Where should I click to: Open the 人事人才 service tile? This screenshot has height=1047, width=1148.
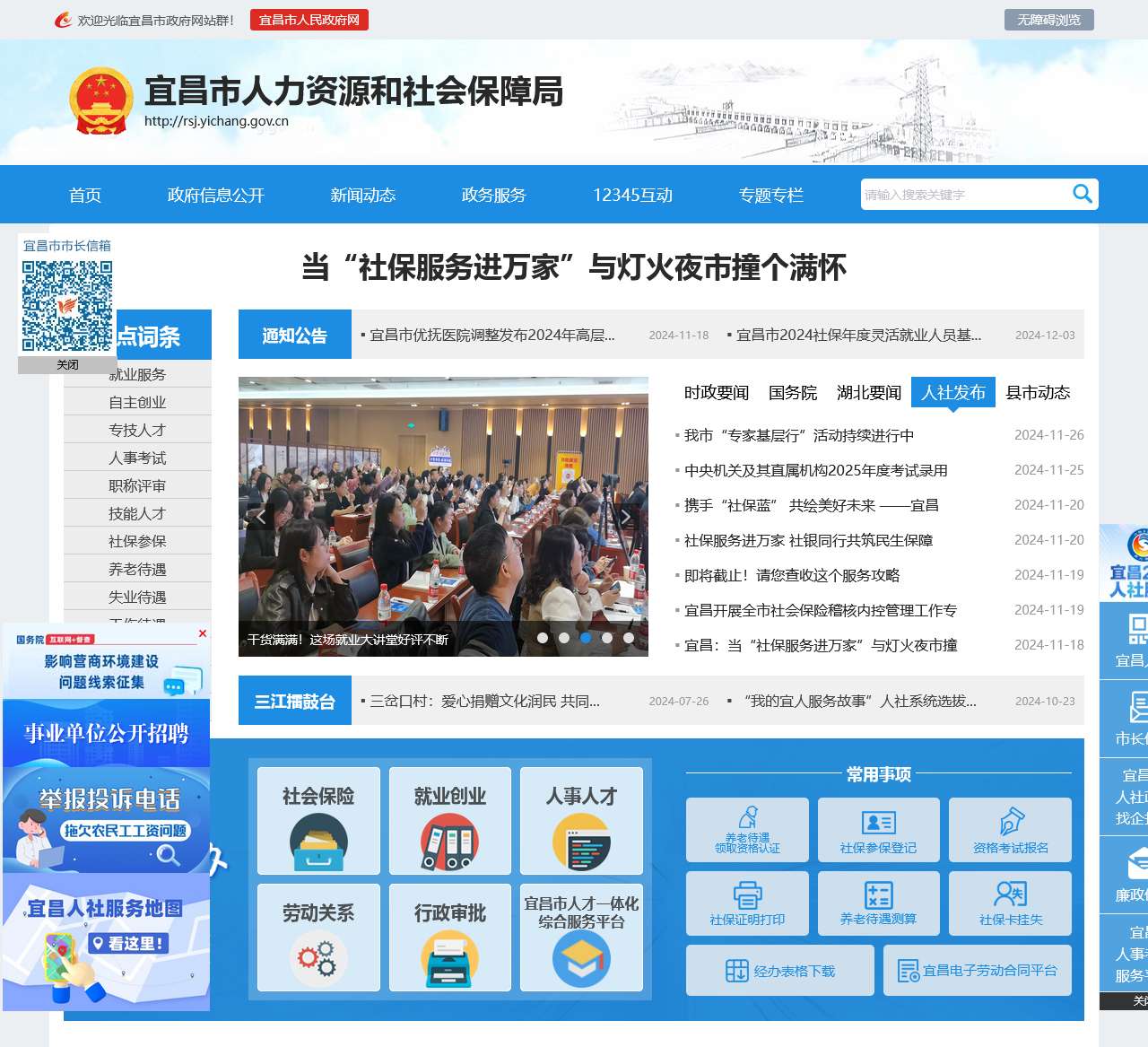click(581, 820)
